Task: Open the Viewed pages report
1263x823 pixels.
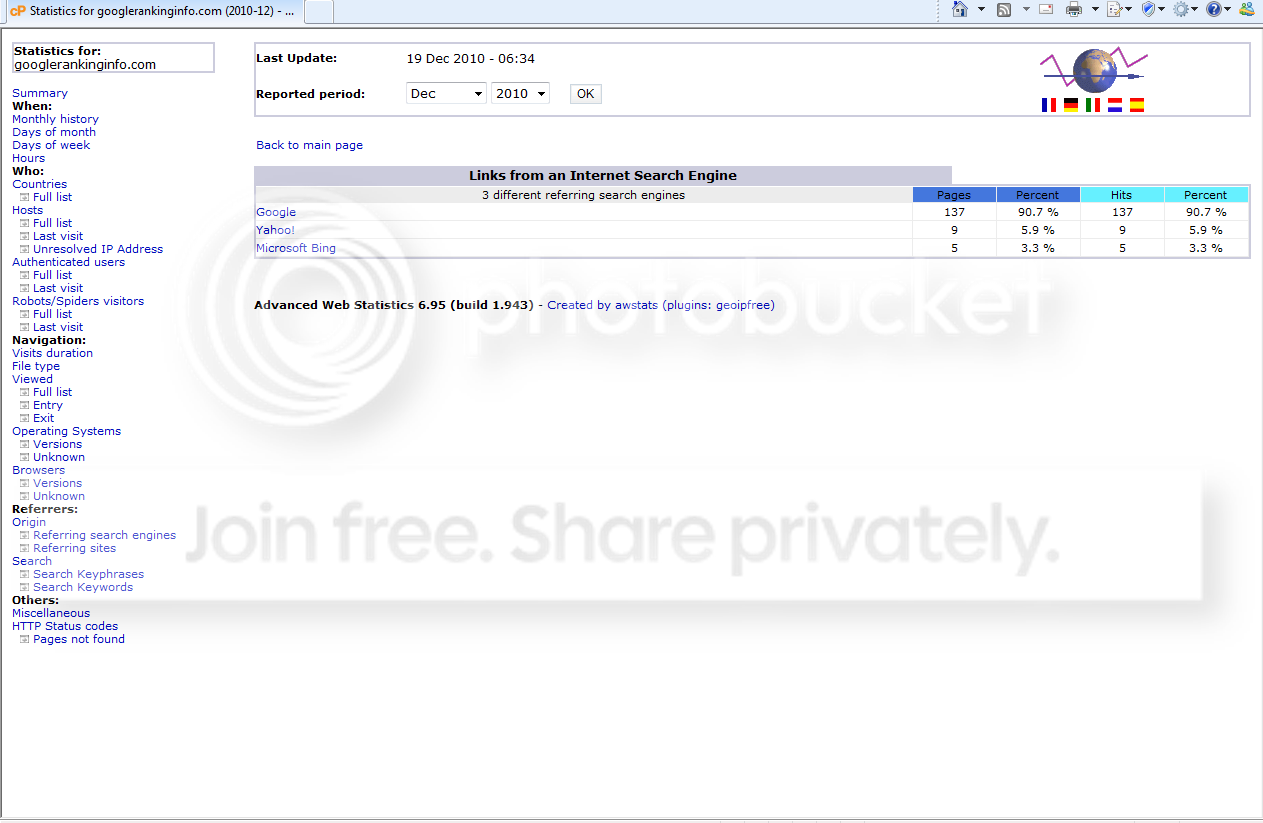Action: [x=32, y=379]
